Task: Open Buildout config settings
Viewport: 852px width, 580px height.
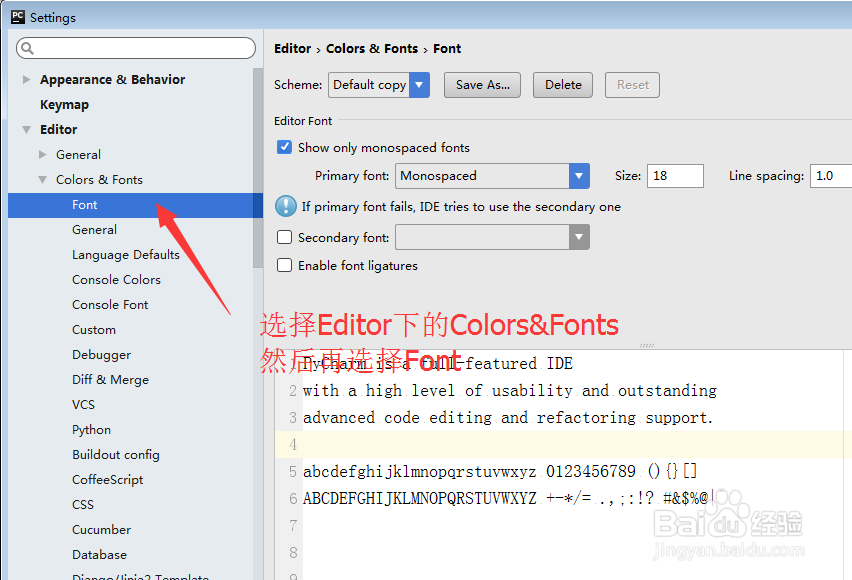Action: (x=116, y=455)
